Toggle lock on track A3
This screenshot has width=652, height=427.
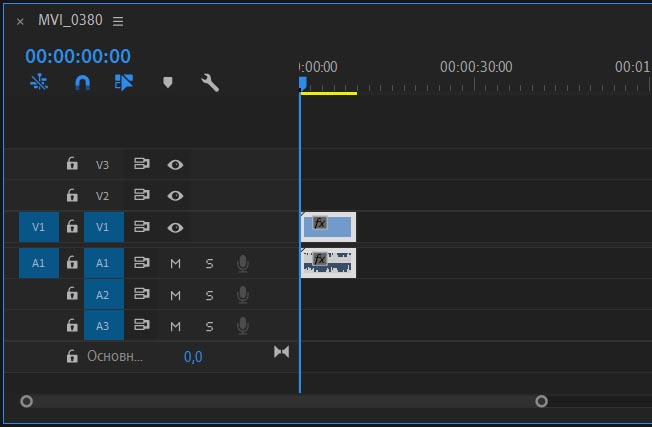[72, 325]
